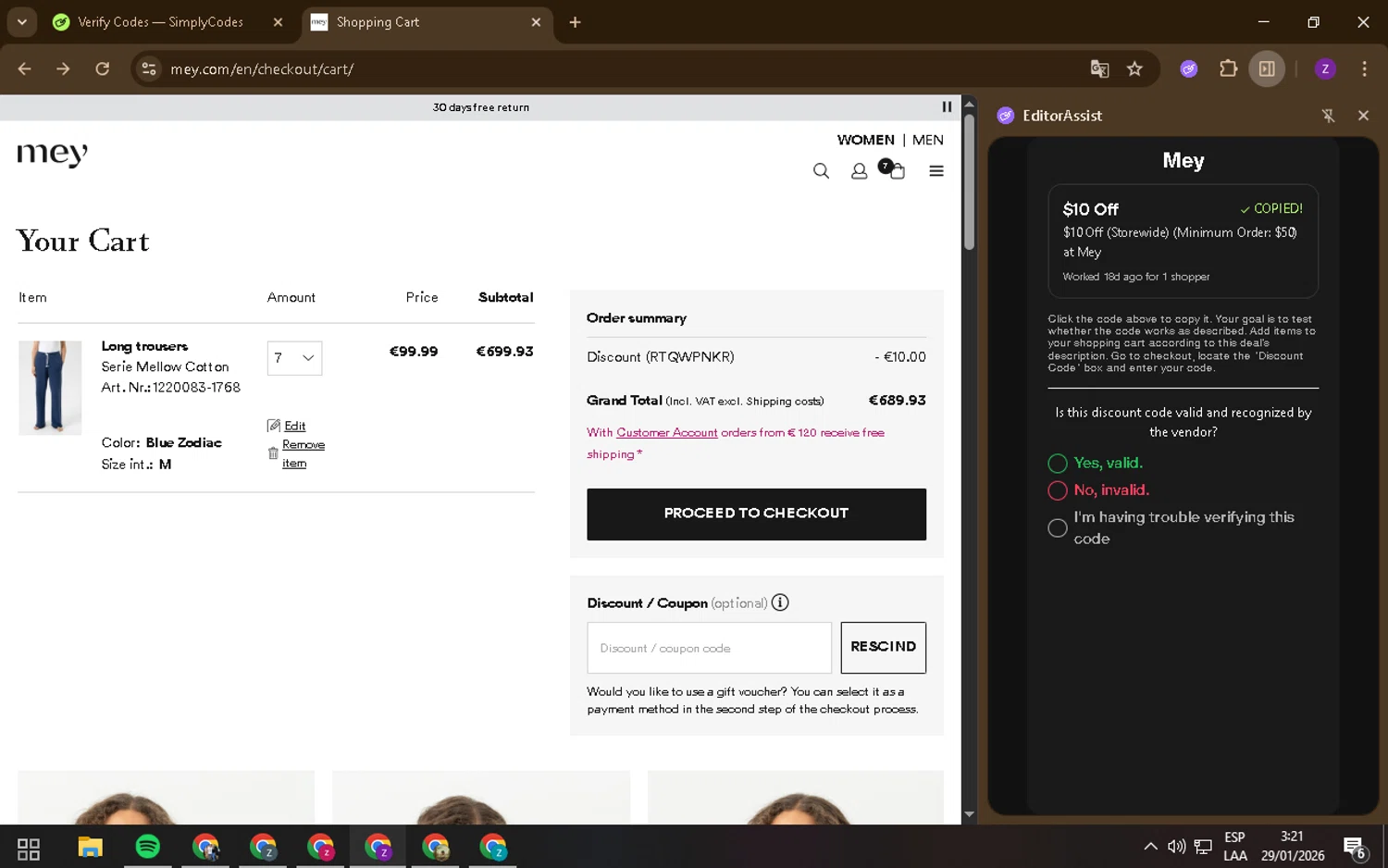Copy the $10 Off code card
The width and height of the screenshot is (1388, 868).
[x=1183, y=241]
